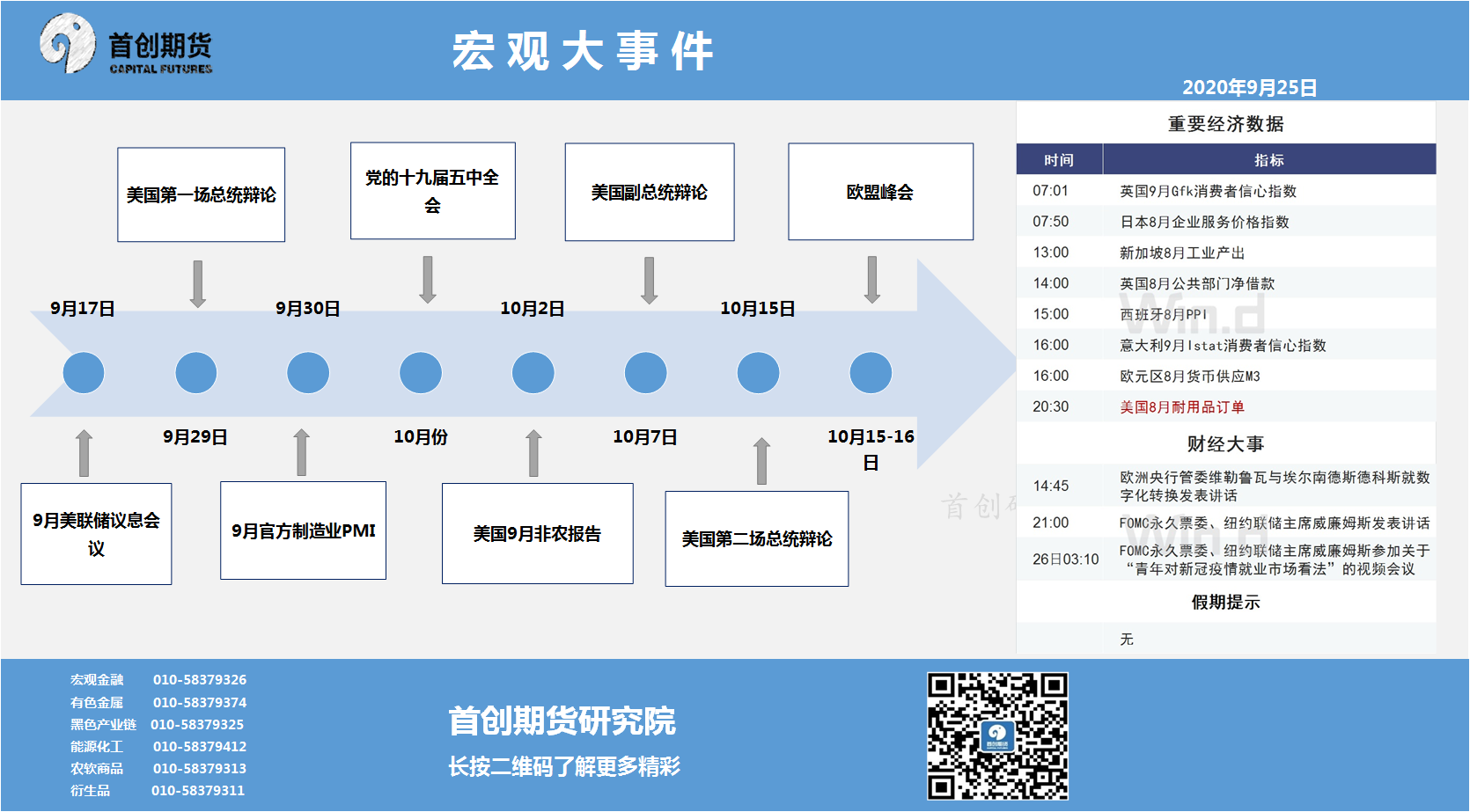Click the 党的十九届五中全会 event box
This screenshot has height=812, width=1470.
(x=433, y=191)
